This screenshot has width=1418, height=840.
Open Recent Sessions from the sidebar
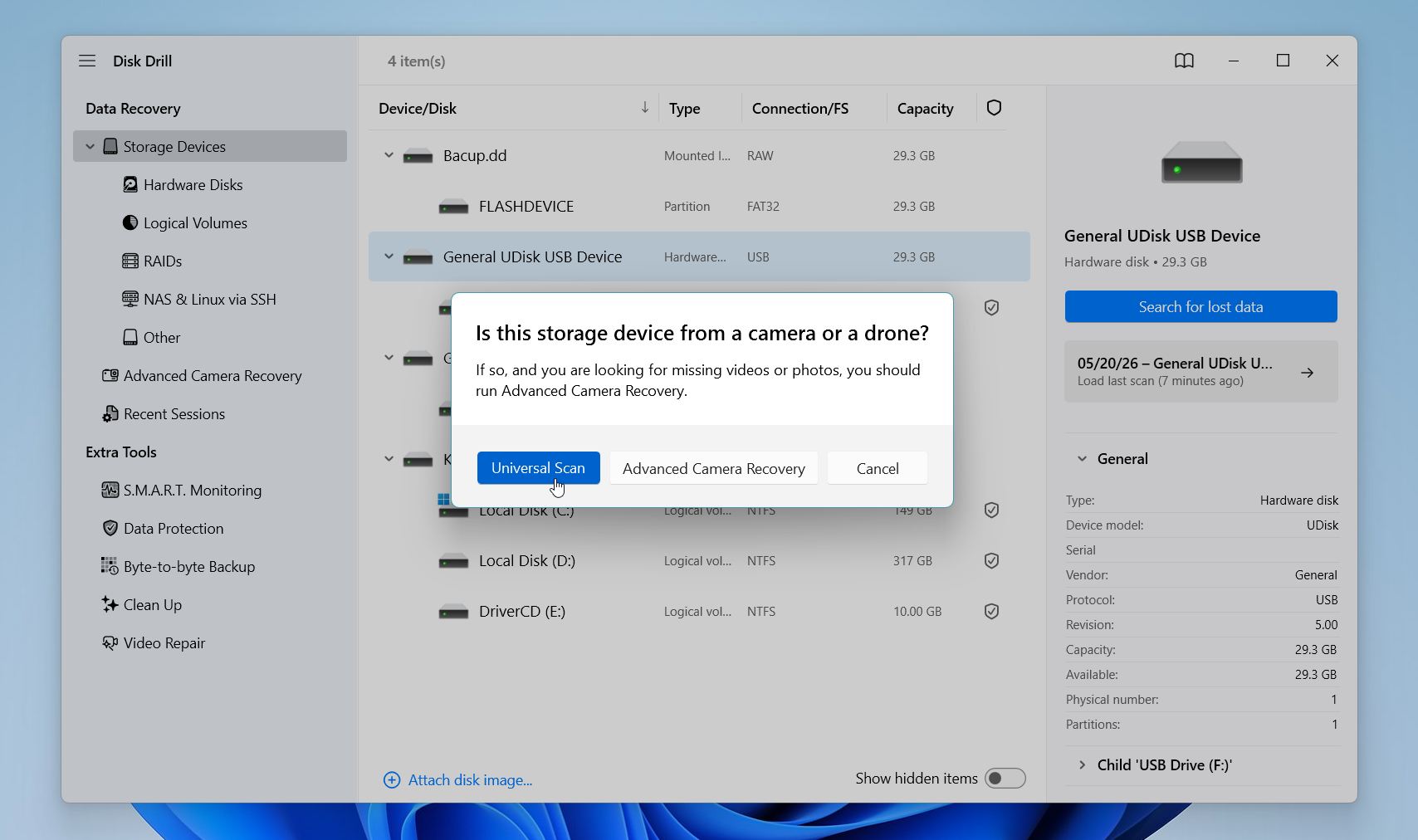click(174, 413)
